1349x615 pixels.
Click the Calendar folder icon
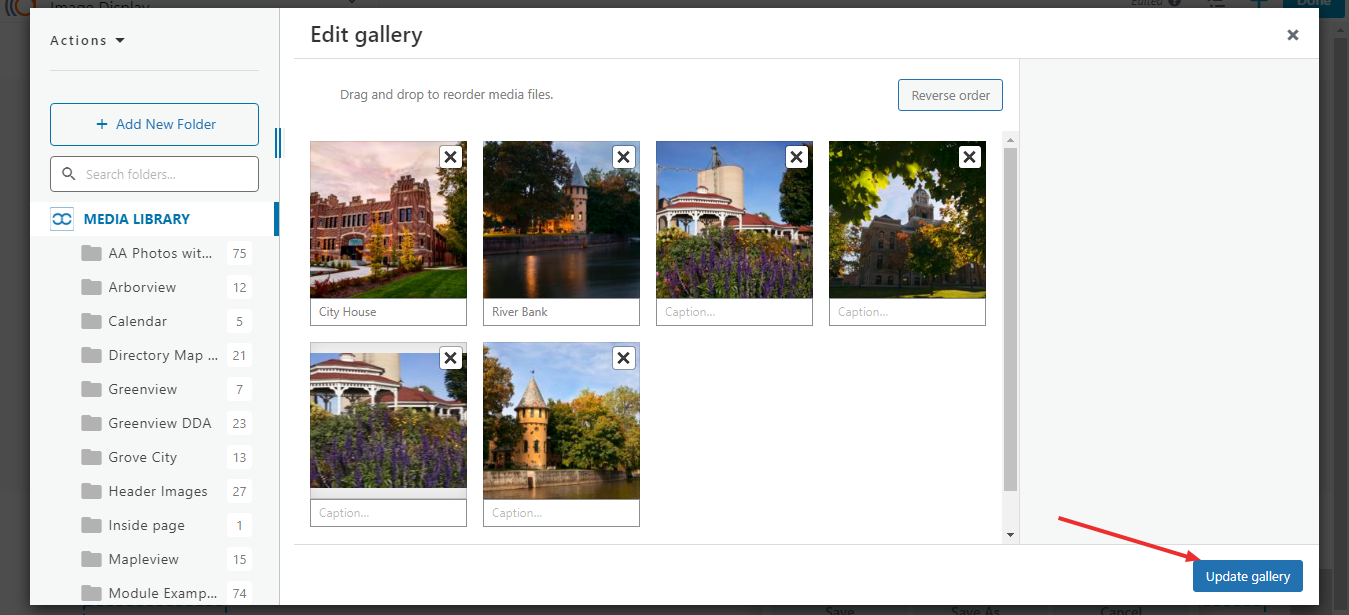pos(92,321)
